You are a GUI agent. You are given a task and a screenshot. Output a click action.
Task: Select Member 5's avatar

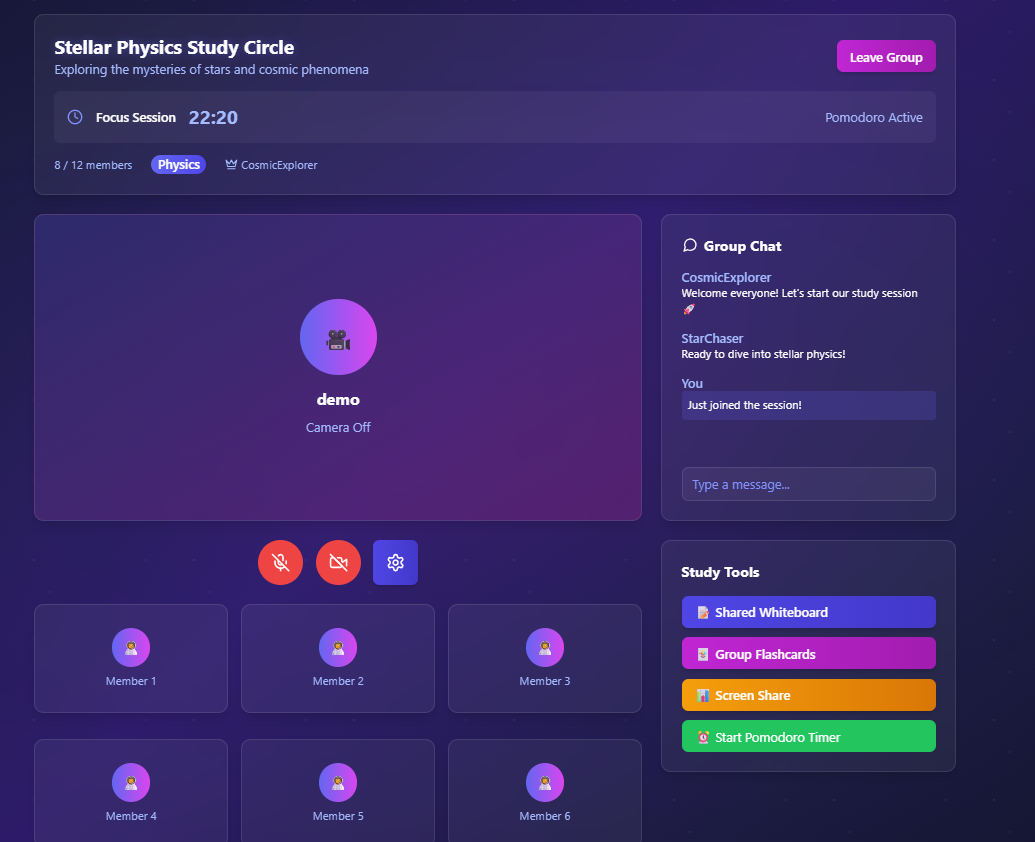pyautogui.click(x=338, y=783)
